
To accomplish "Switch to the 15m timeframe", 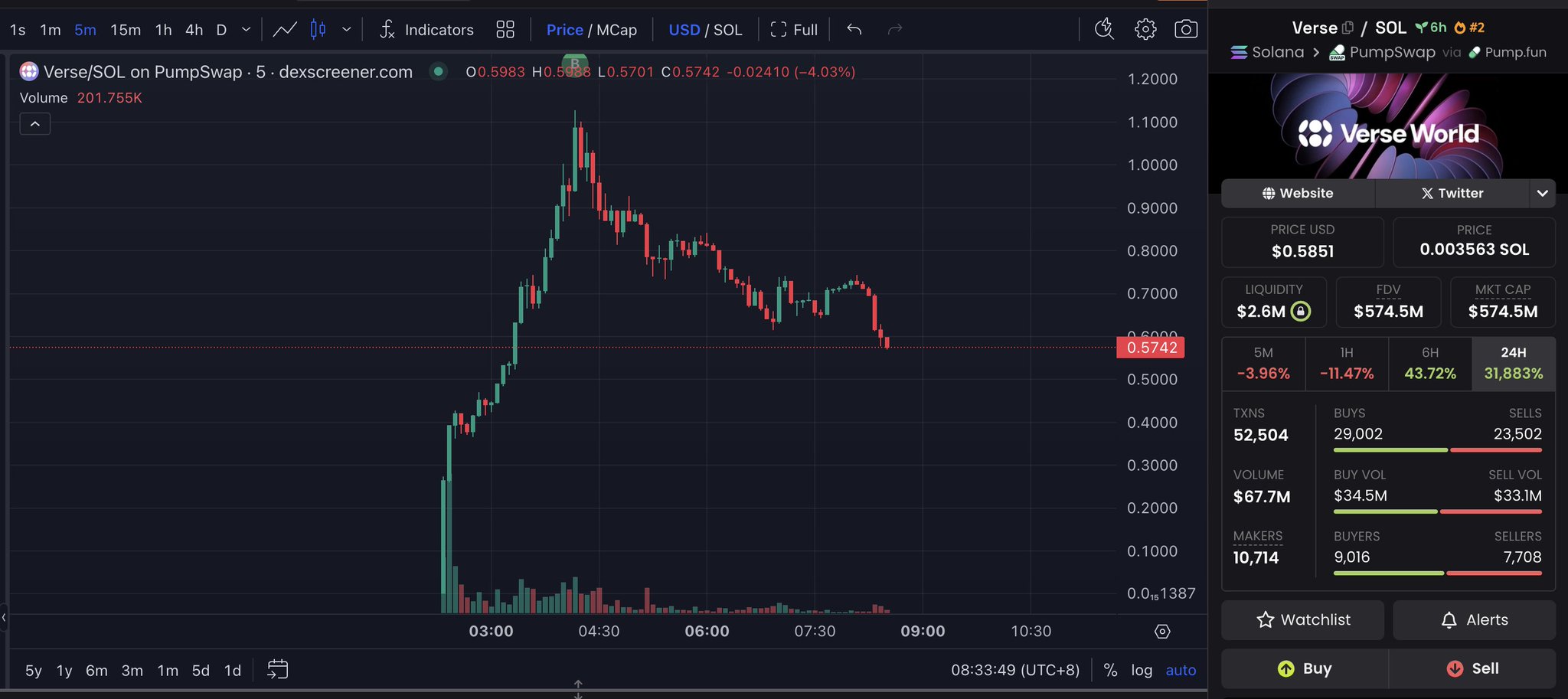I will pyautogui.click(x=126, y=30).
